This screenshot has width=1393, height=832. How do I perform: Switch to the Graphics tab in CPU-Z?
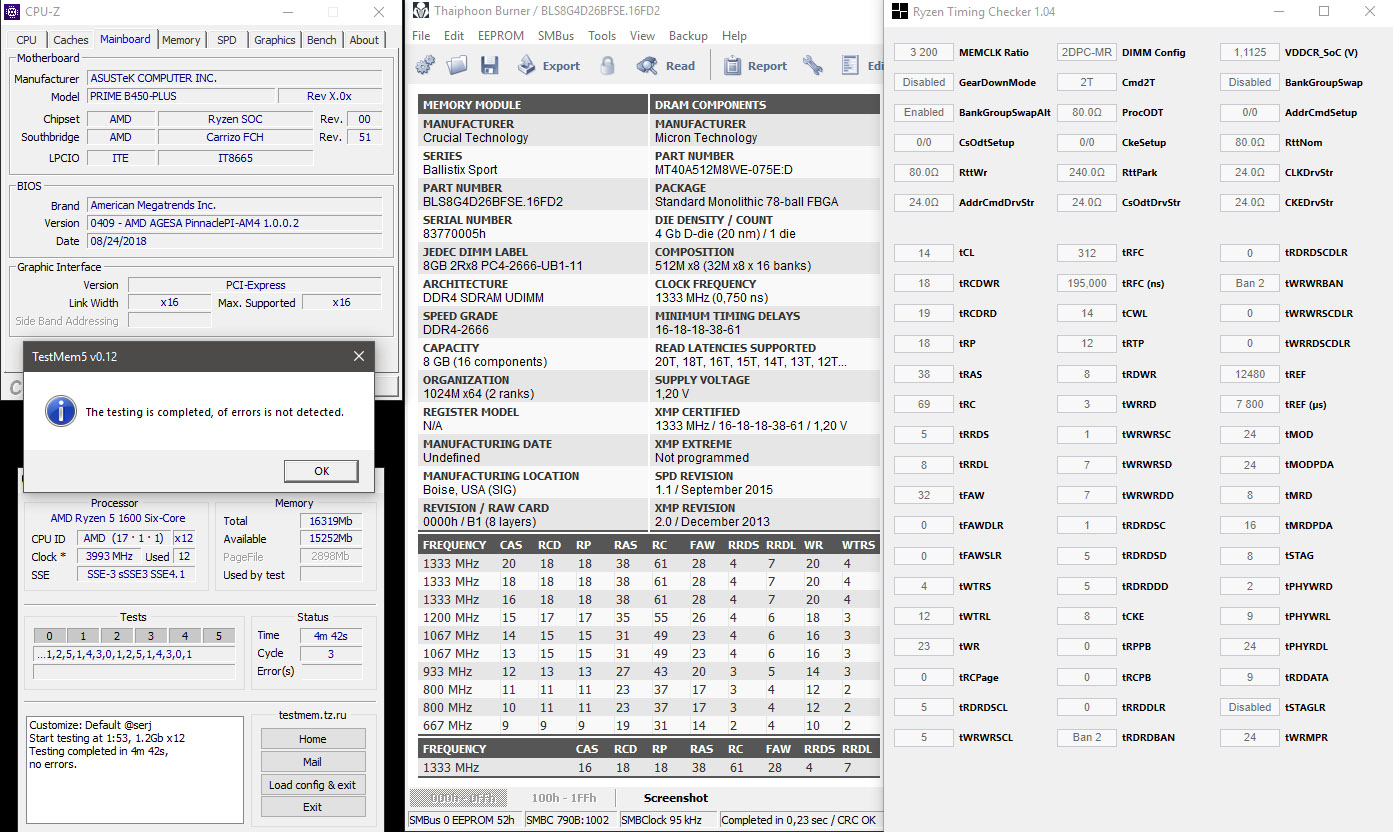[274, 40]
